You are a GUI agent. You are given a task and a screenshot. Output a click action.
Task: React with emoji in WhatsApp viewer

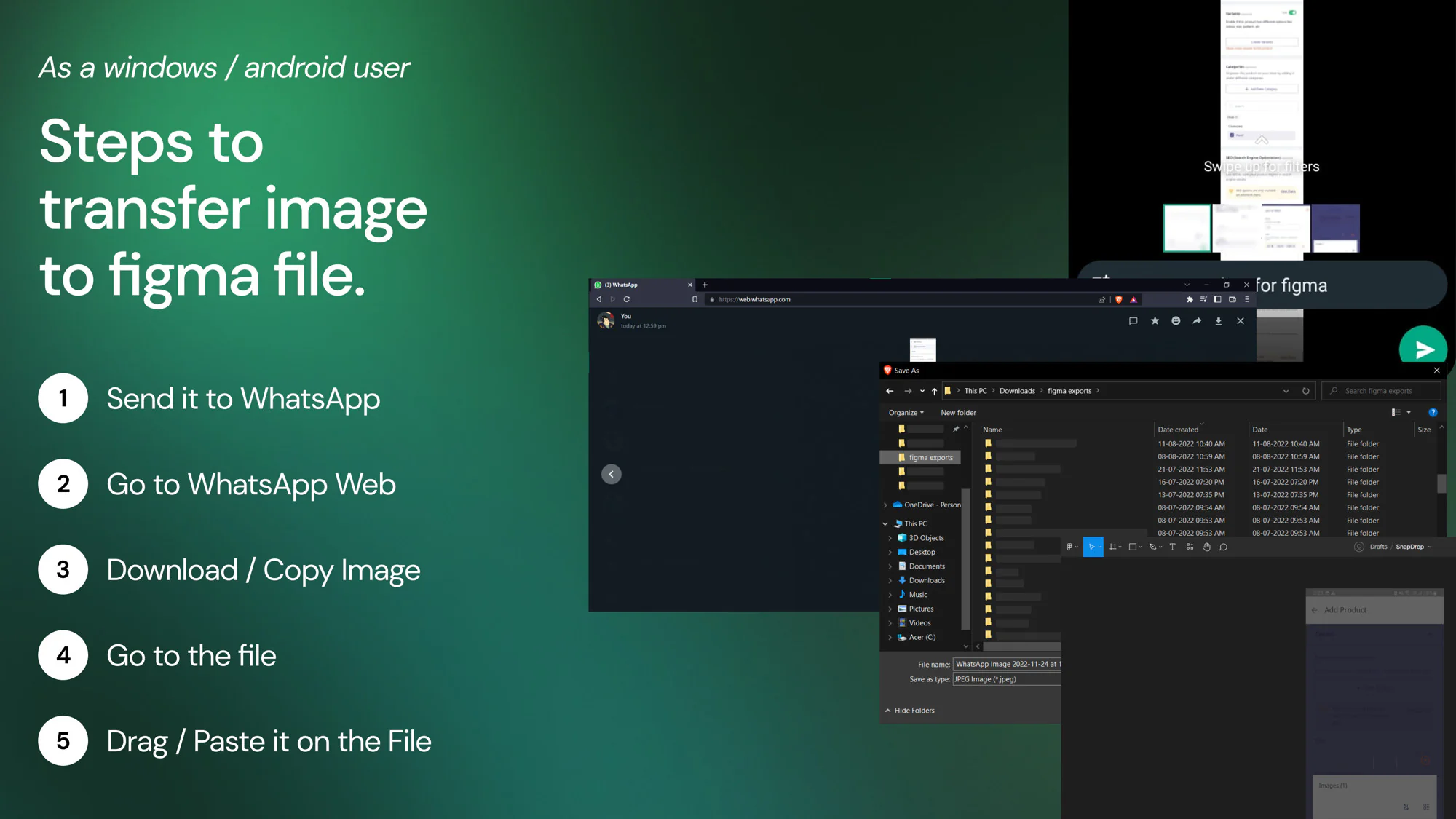[x=1176, y=321]
